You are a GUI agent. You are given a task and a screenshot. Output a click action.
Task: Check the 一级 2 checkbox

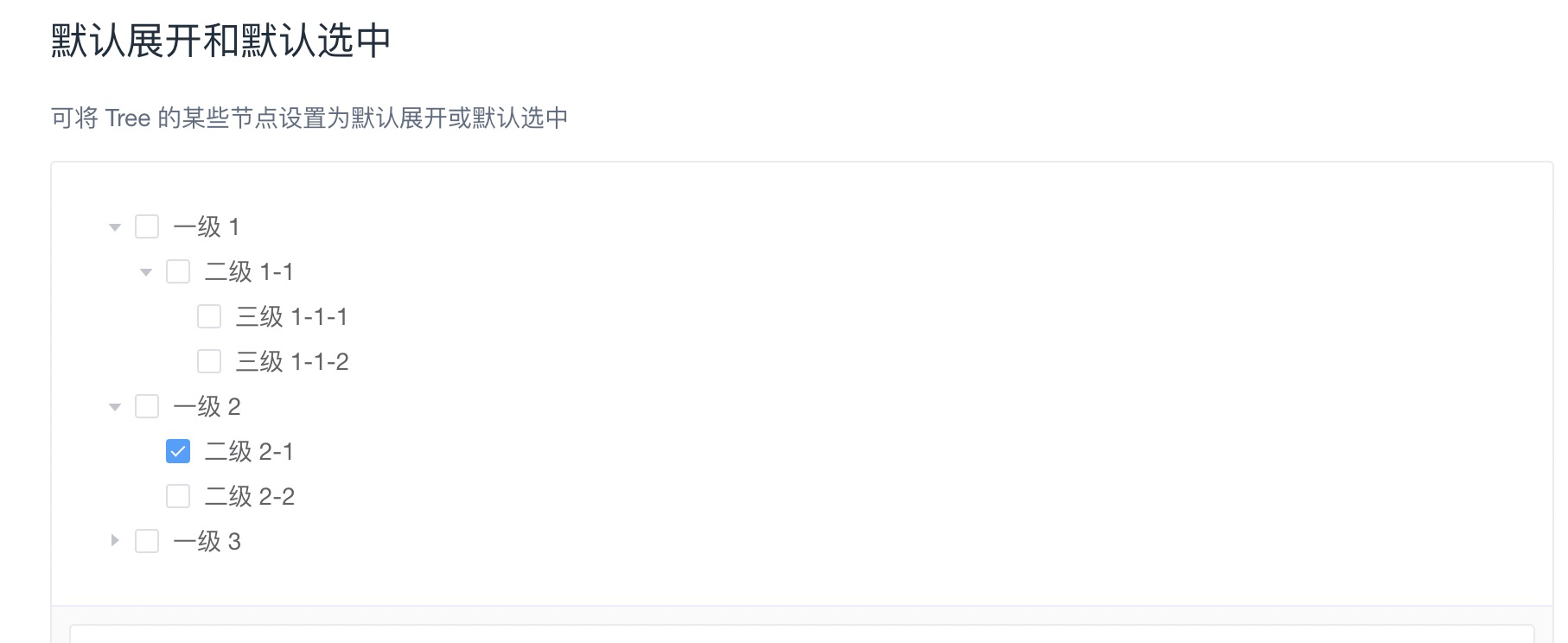[147, 406]
